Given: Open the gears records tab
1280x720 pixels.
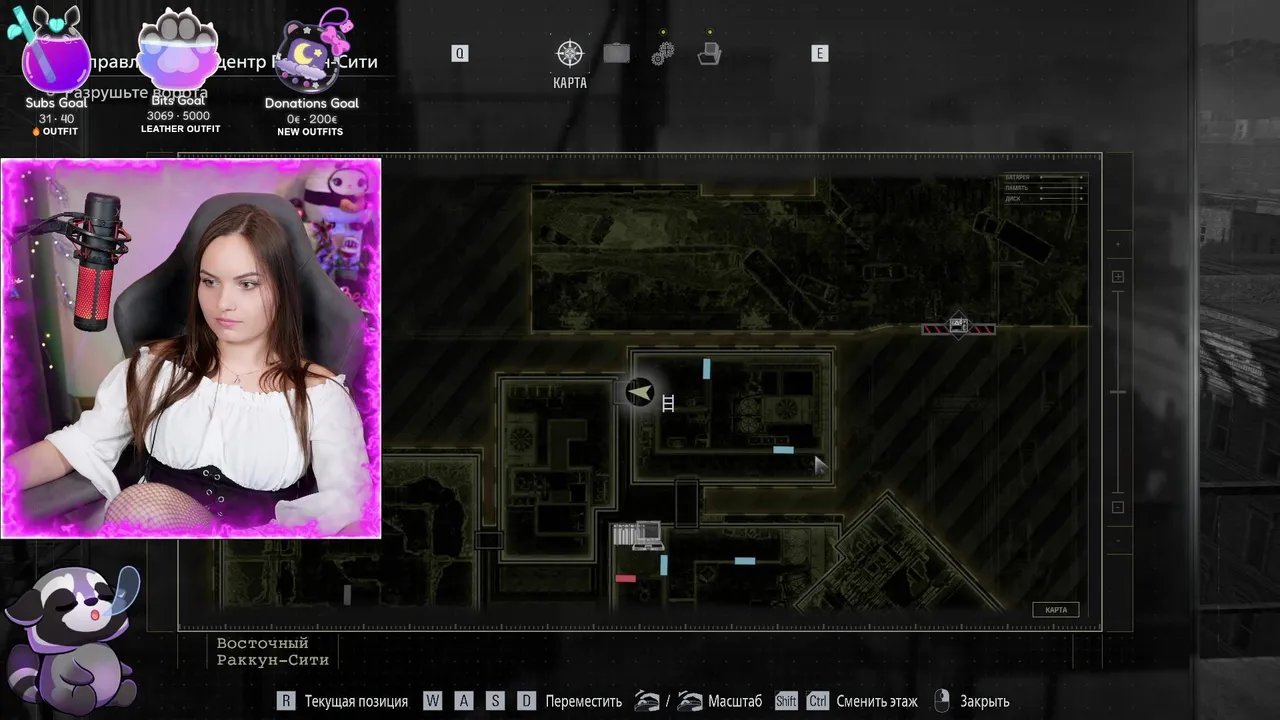Looking at the screenshot, I should tap(663, 54).
